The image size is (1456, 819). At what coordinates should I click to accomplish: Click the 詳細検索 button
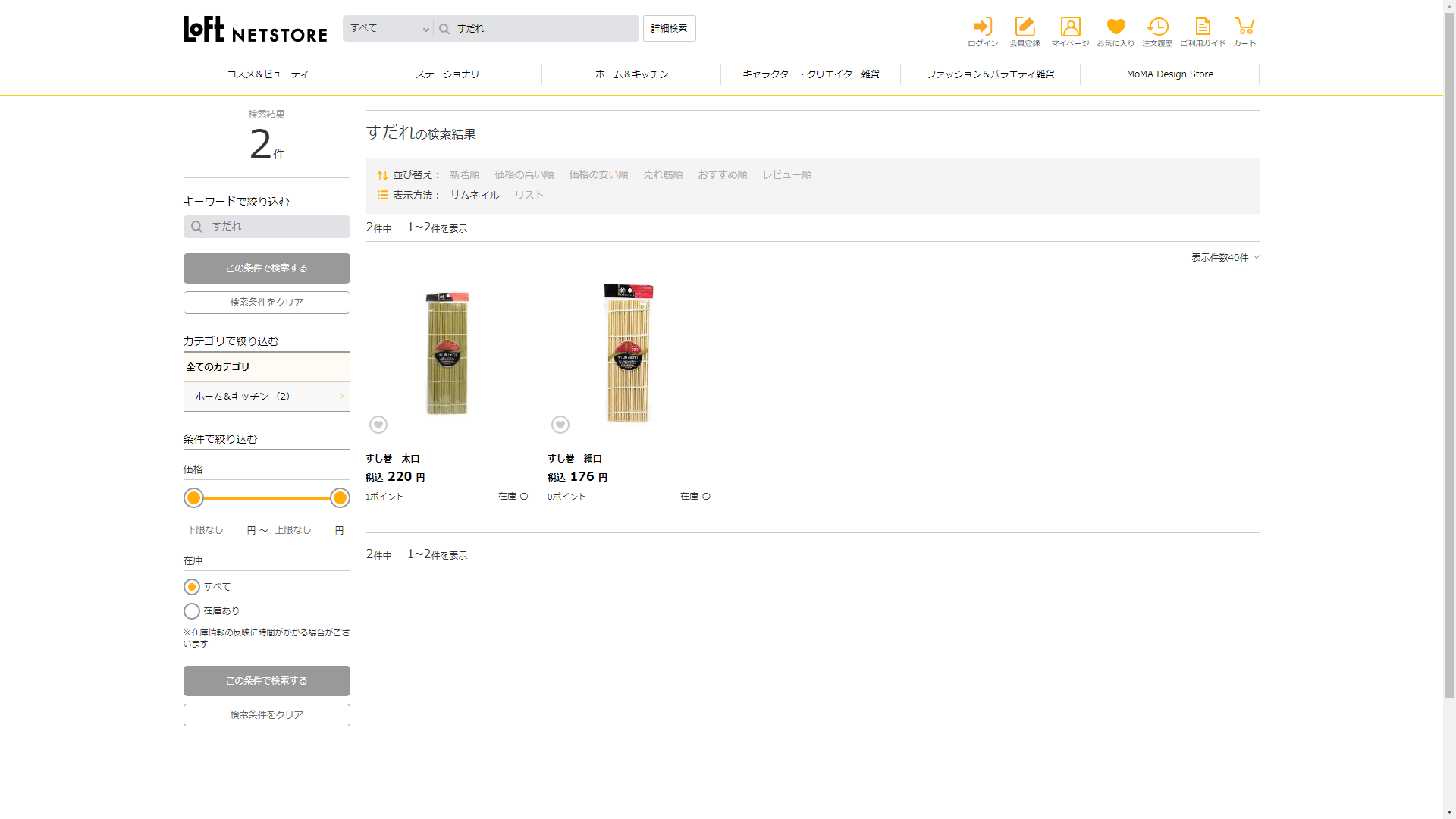pyautogui.click(x=669, y=29)
